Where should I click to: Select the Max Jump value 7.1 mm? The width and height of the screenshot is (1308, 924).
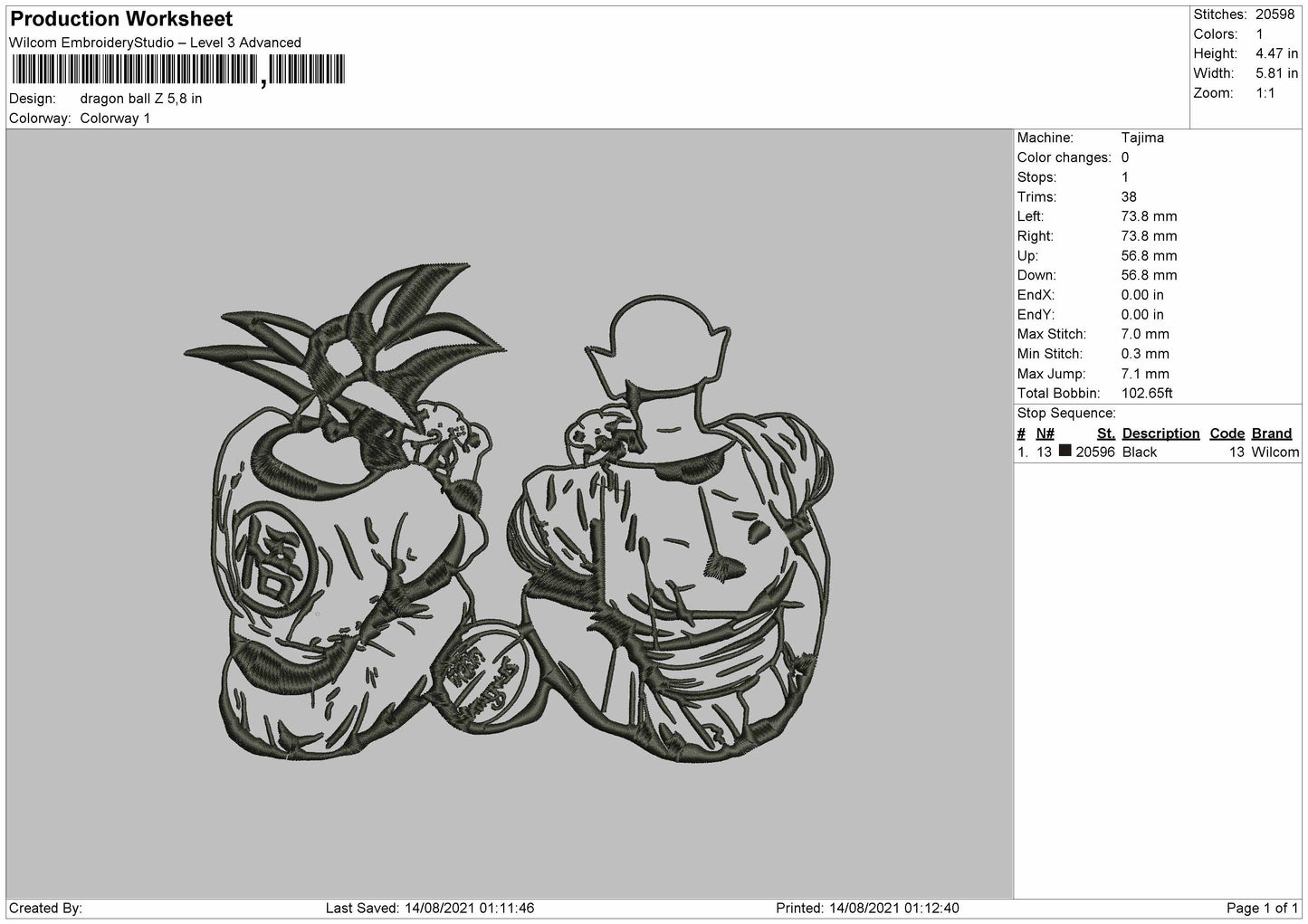click(x=1145, y=374)
